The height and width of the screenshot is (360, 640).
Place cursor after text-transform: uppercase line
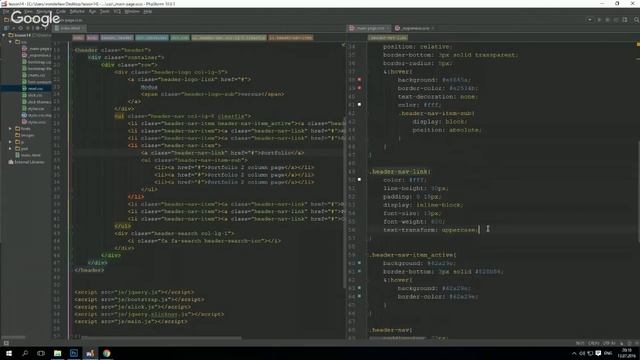[x=479, y=230]
